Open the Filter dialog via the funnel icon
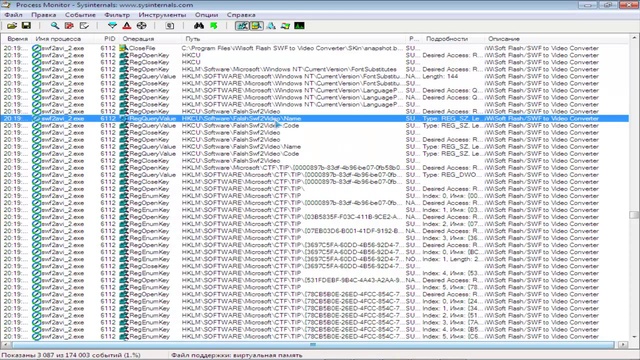 click(x=112, y=26)
